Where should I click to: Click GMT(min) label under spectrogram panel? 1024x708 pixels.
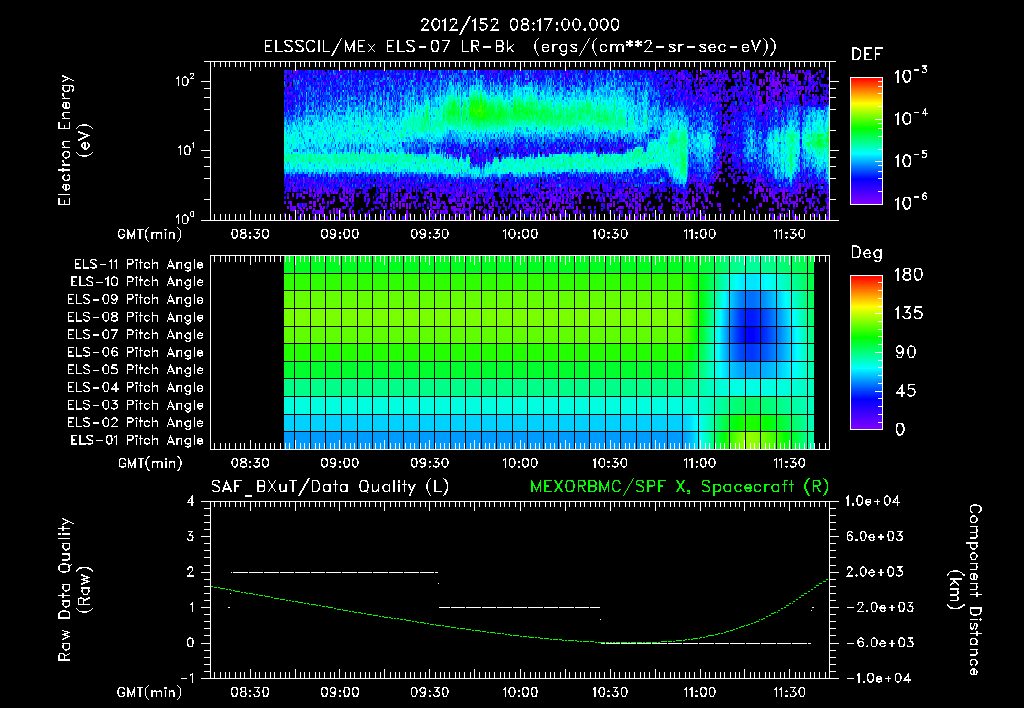[x=150, y=234]
